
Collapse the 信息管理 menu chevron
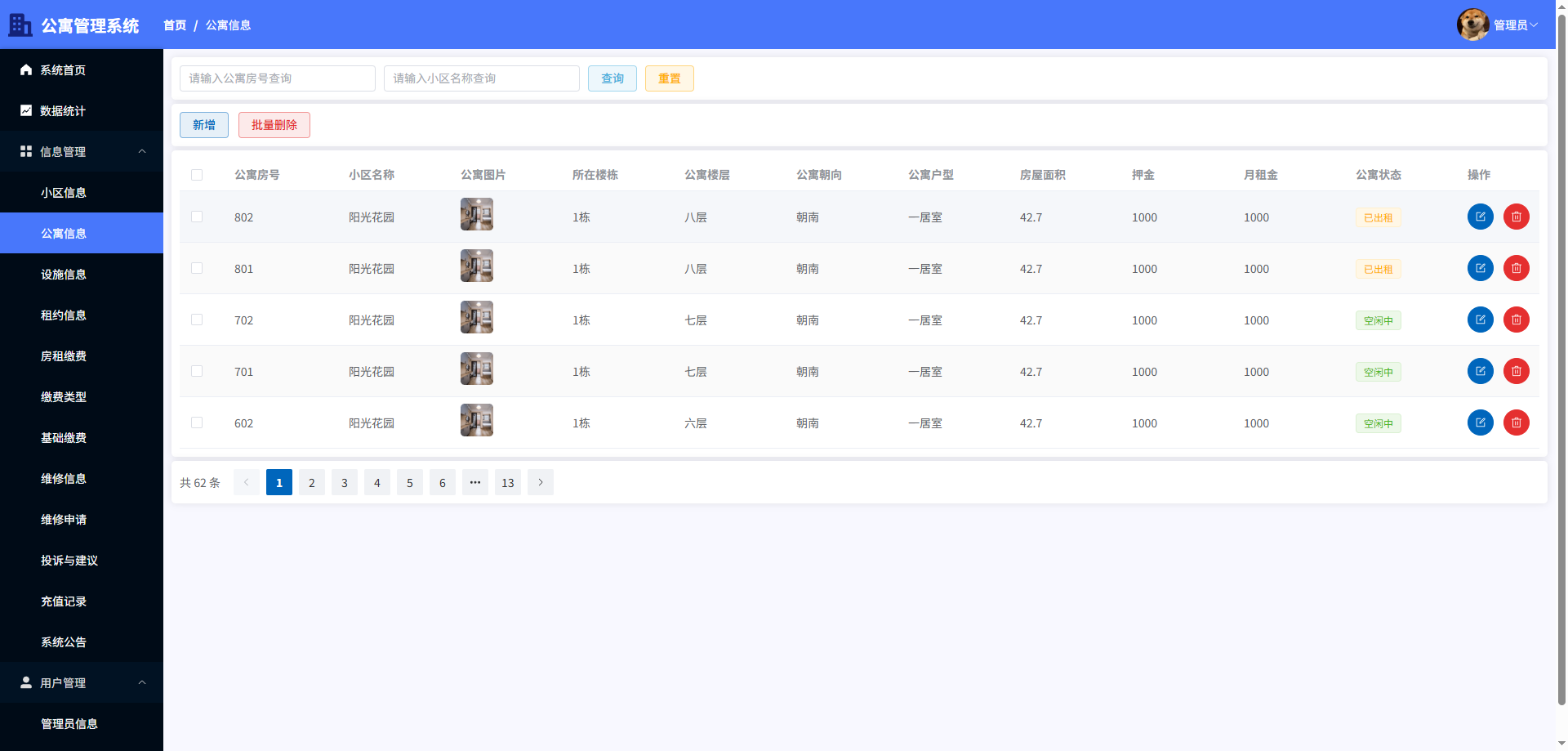[142, 151]
